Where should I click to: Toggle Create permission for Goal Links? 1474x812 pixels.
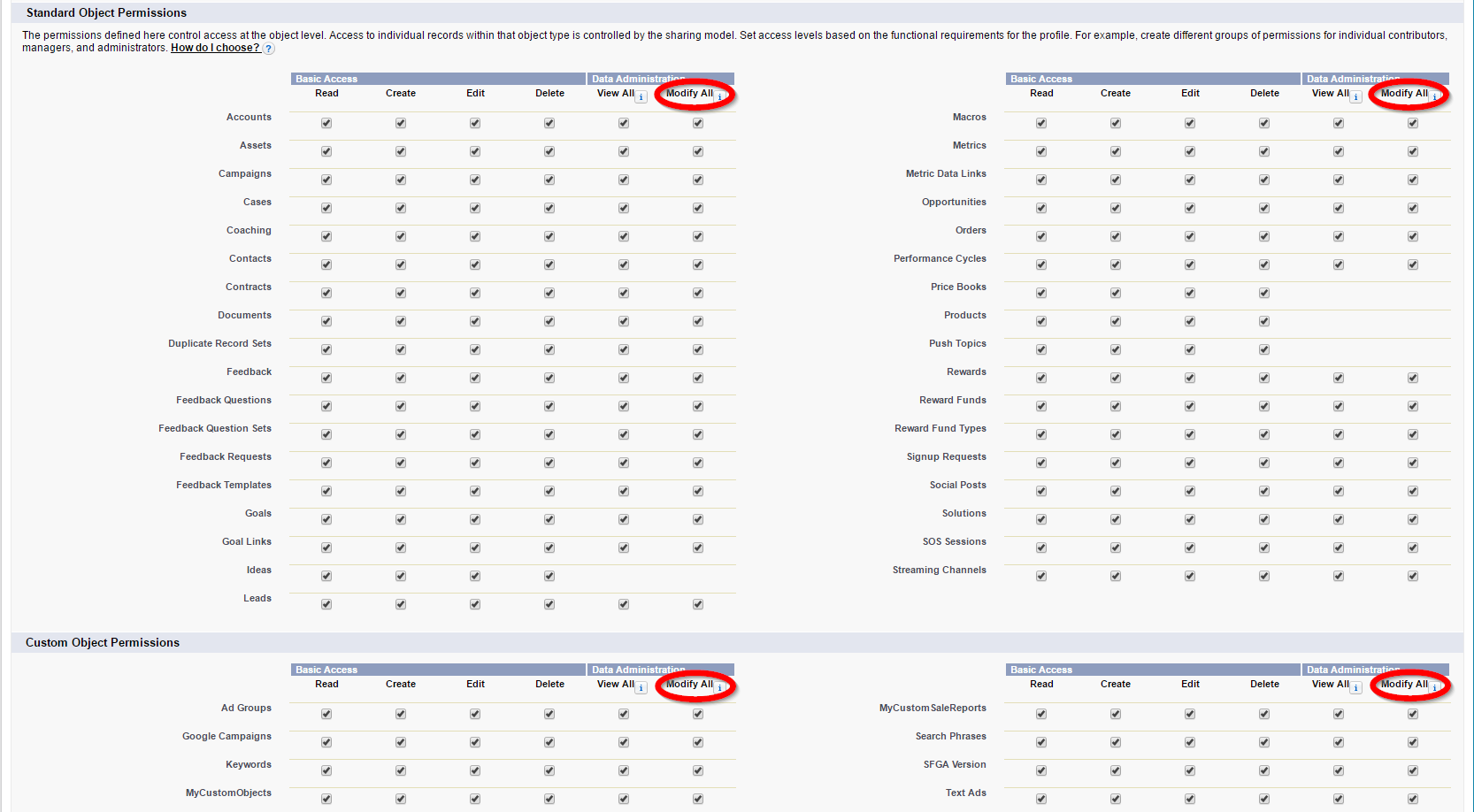pos(401,548)
